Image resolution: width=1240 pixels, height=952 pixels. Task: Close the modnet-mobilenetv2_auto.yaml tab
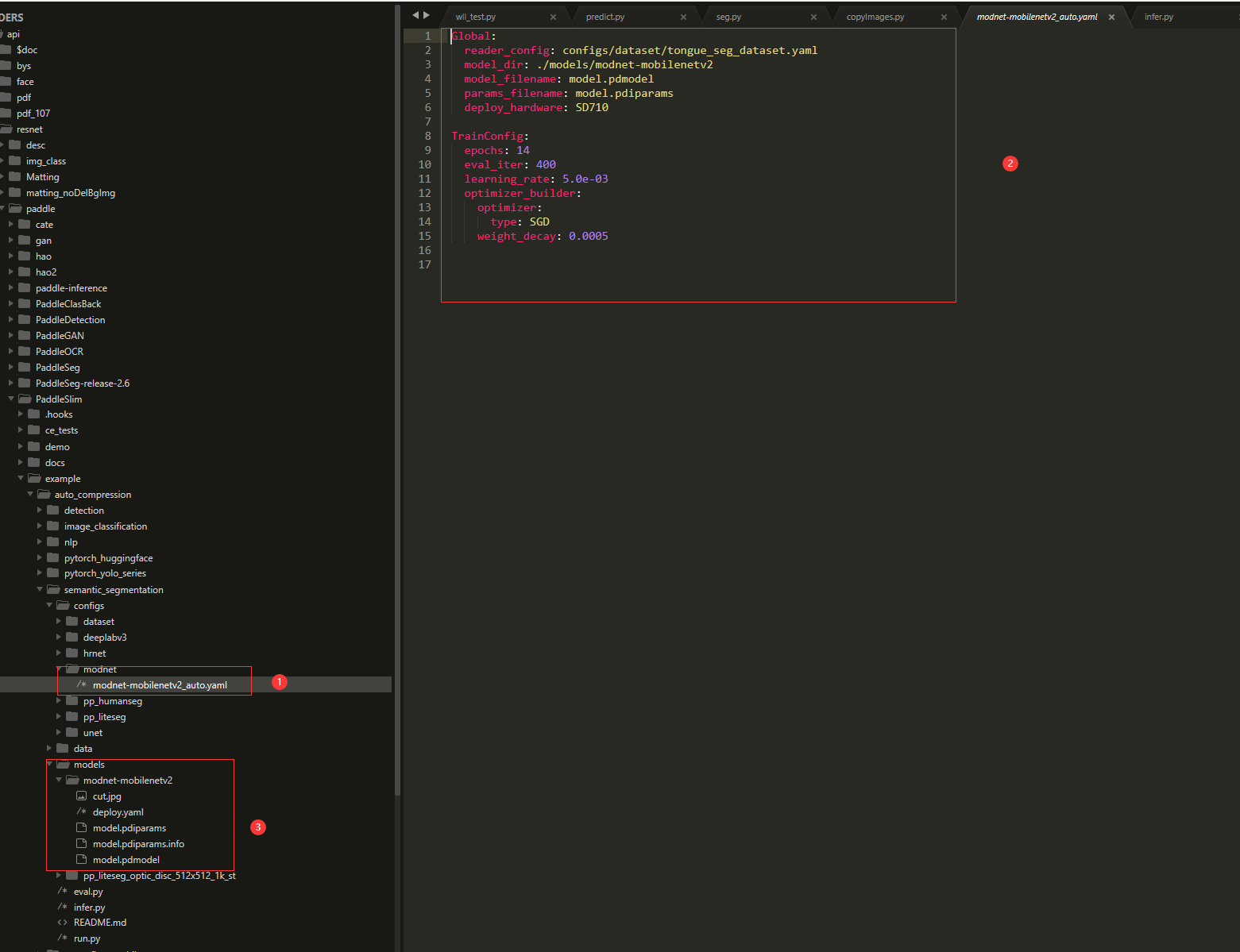pyautogui.click(x=1111, y=17)
